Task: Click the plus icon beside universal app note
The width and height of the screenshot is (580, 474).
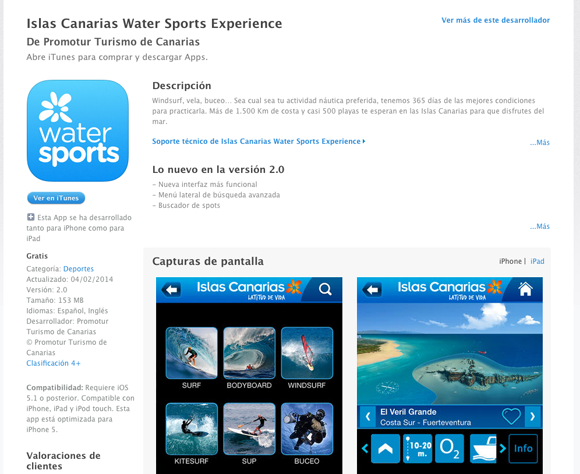Action: pyautogui.click(x=31, y=217)
